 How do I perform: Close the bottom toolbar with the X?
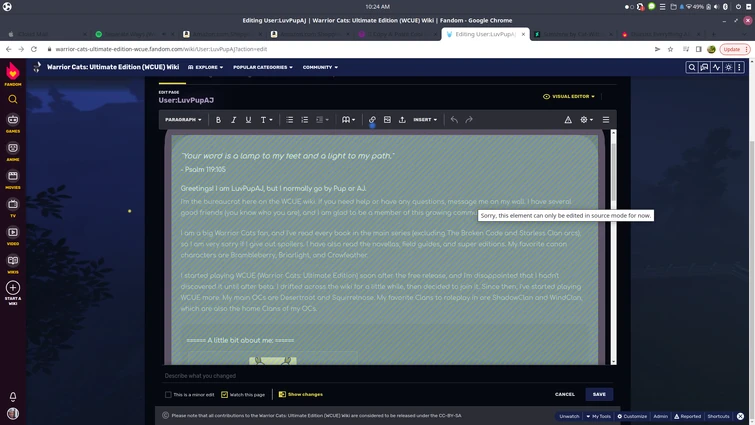[741, 416]
